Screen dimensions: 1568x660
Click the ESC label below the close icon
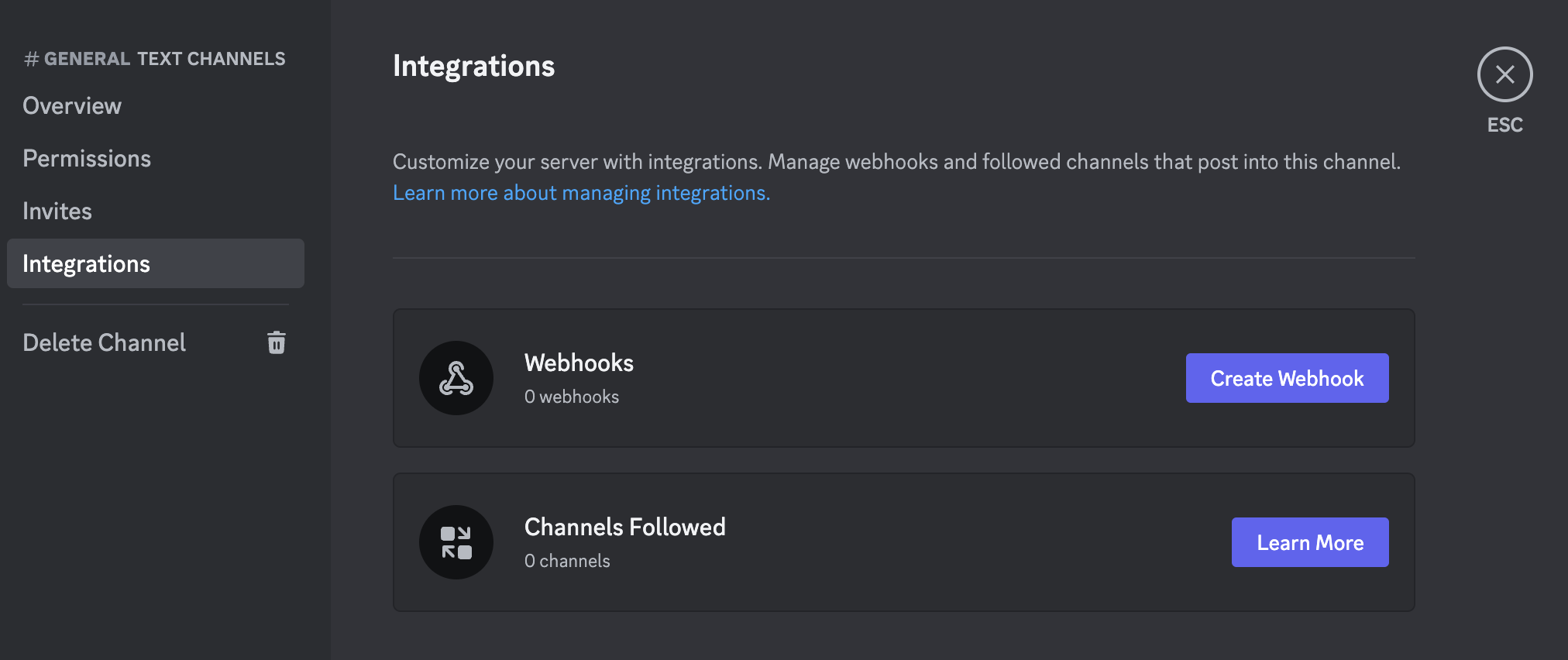(1504, 125)
